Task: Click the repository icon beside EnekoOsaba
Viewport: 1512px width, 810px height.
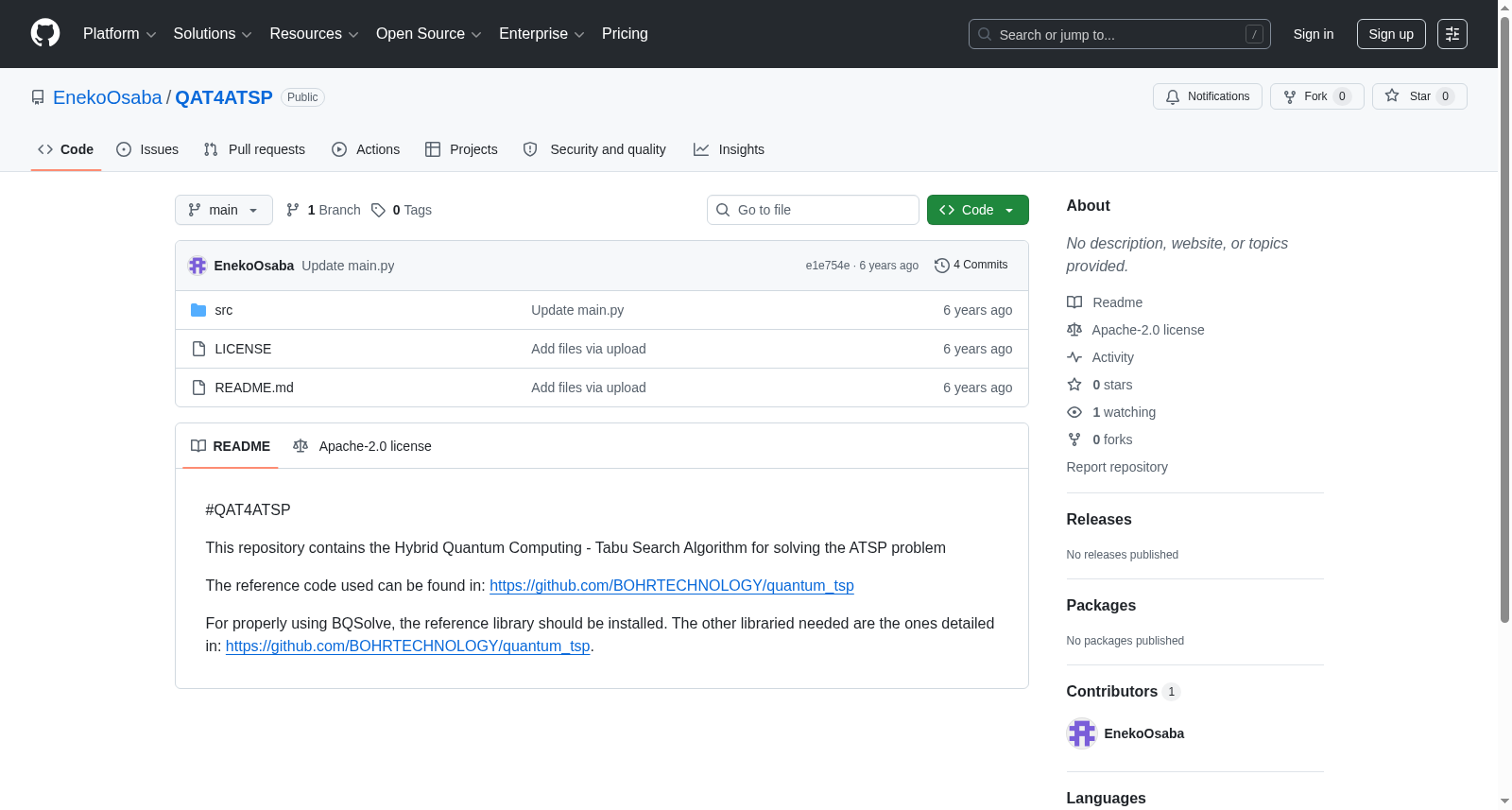Action: tap(38, 97)
